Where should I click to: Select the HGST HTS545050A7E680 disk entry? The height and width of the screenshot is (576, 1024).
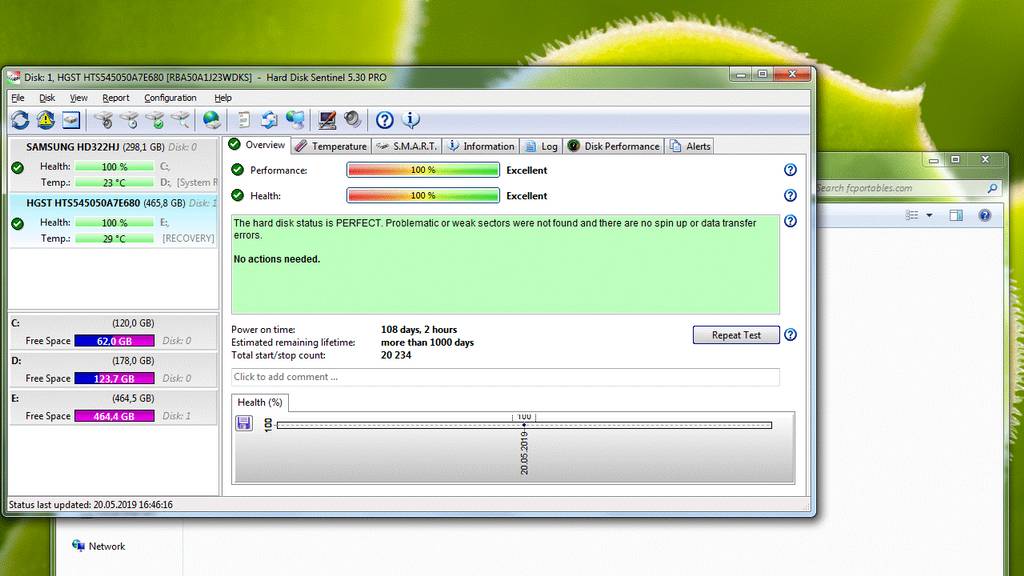pyautogui.click(x=114, y=221)
